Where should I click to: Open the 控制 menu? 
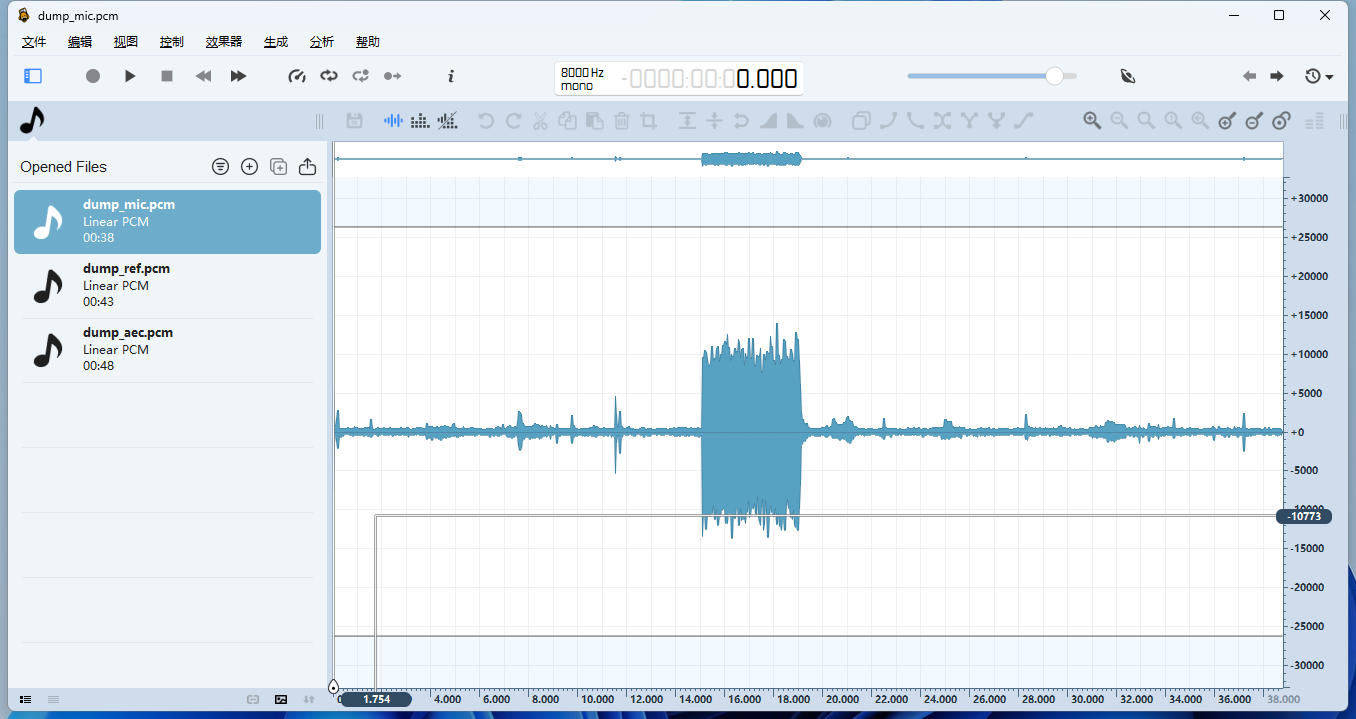[x=172, y=42]
